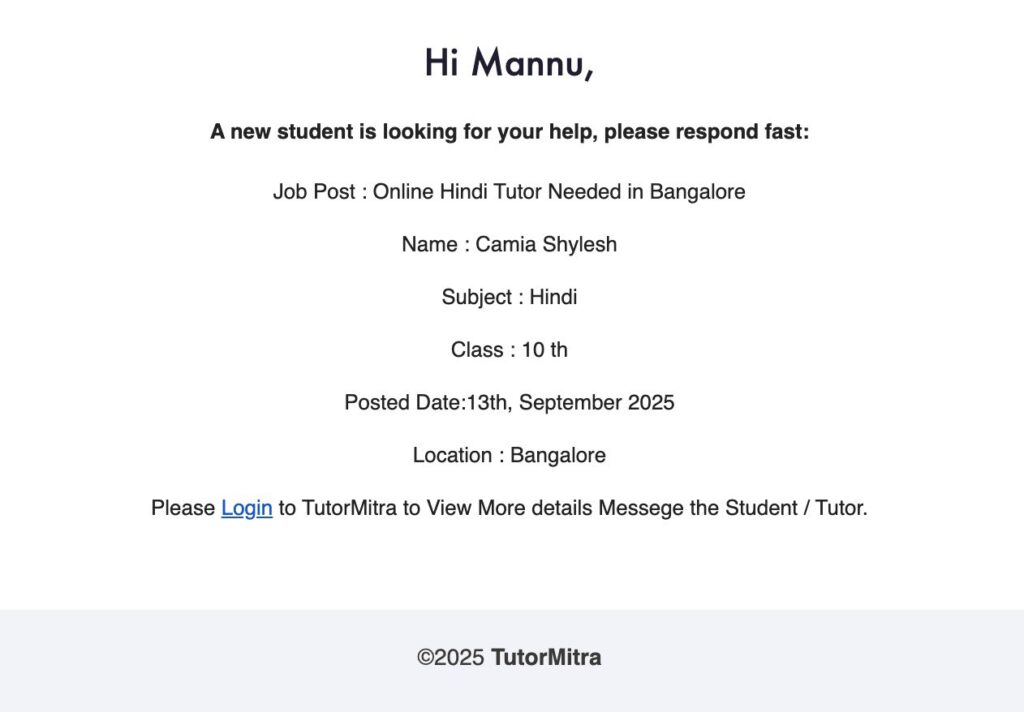This screenshot has height=712, width=1024.
Task: Click the subject value Hindi
Action: 553,297
